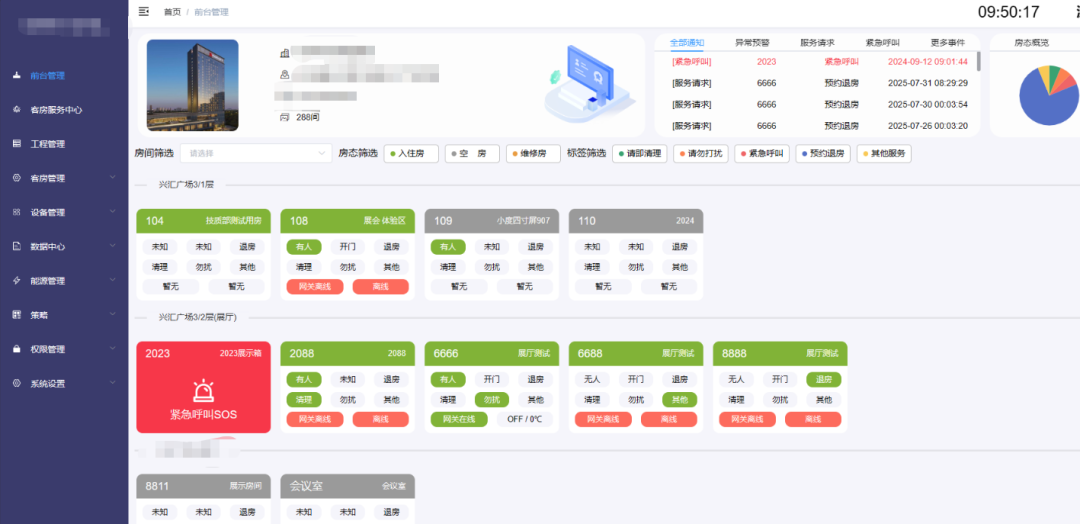Click 退房 status in room 8888
This screenshot has height=524, width=1080.
click(824, 379)
